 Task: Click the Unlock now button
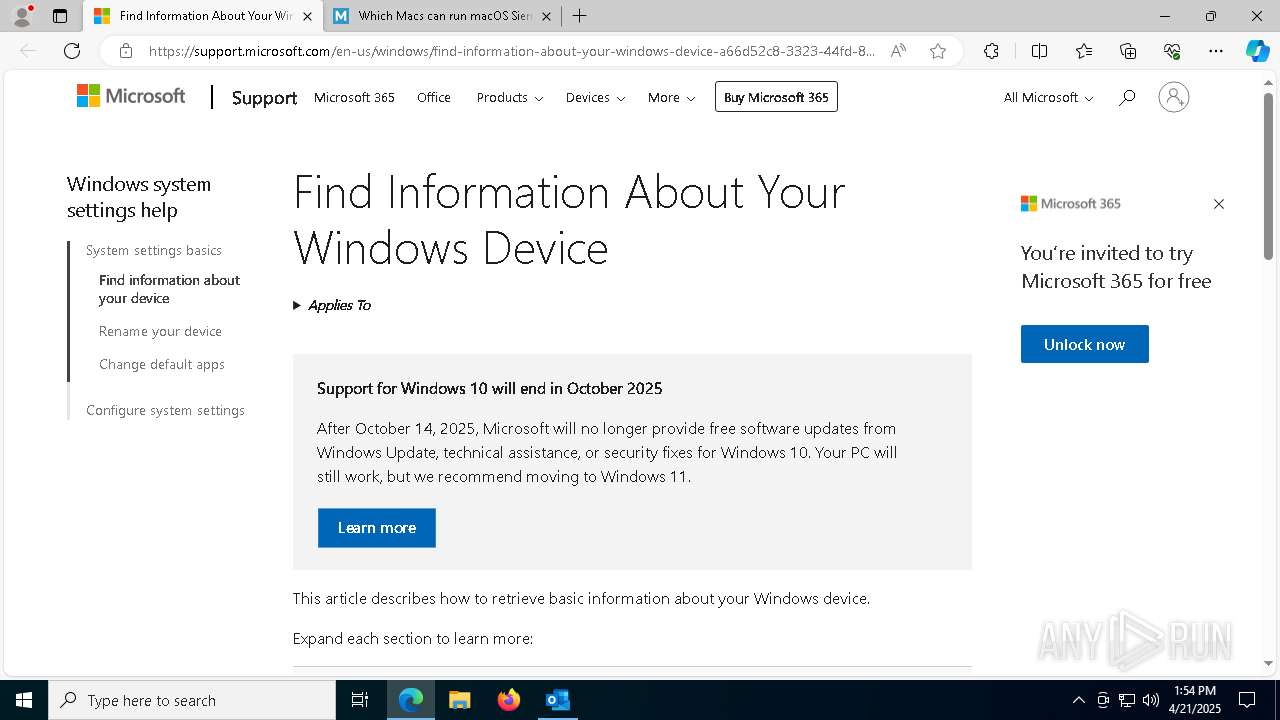pos(1085,344)
